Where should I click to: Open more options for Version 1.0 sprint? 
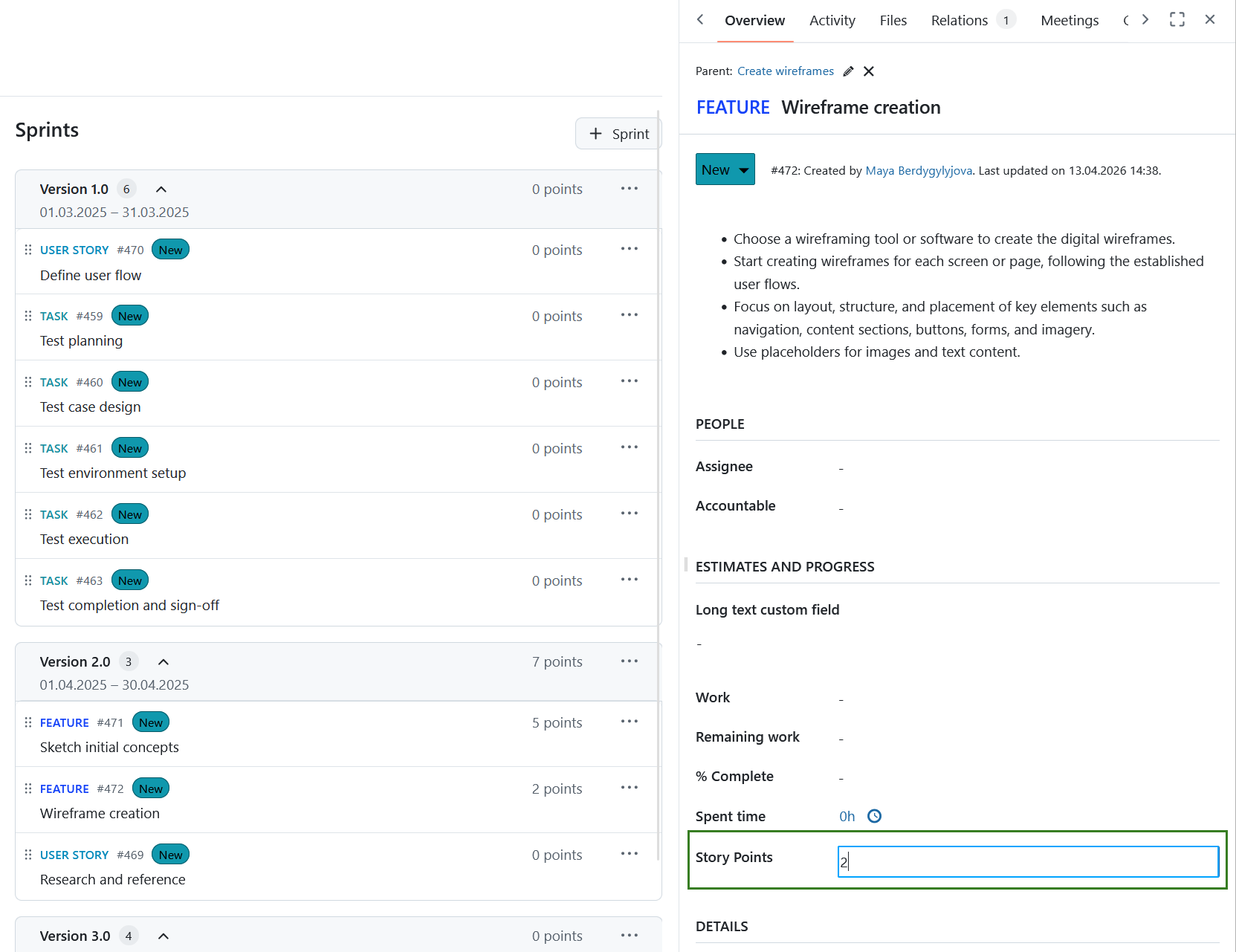tap(629, 188)
